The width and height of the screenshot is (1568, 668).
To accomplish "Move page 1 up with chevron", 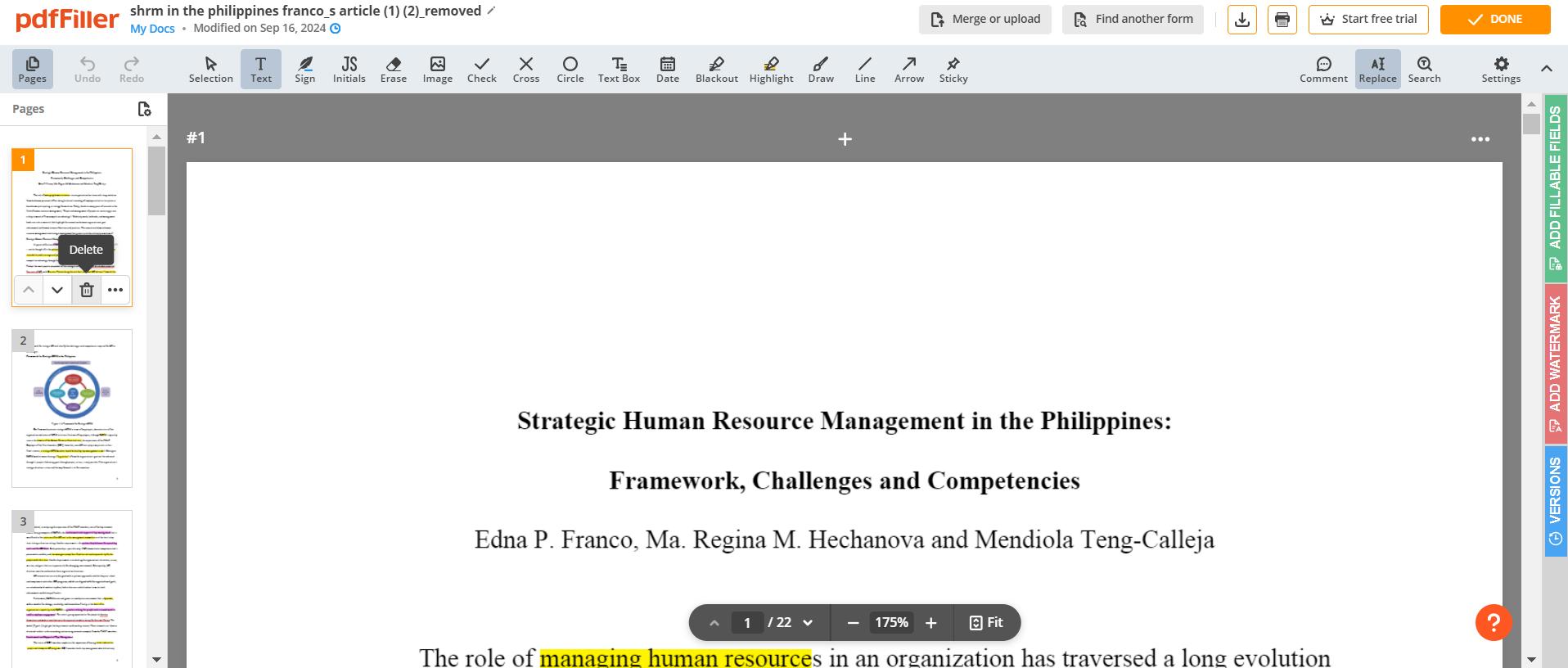I will [x=29, y=290].
